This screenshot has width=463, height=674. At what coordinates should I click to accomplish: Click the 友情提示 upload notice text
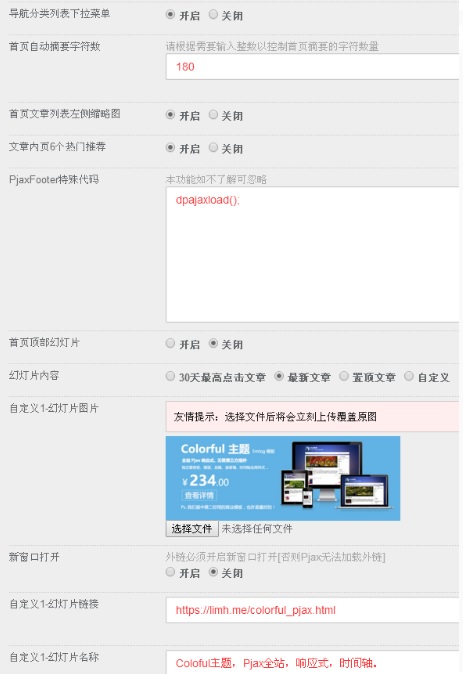pos(275,417)
